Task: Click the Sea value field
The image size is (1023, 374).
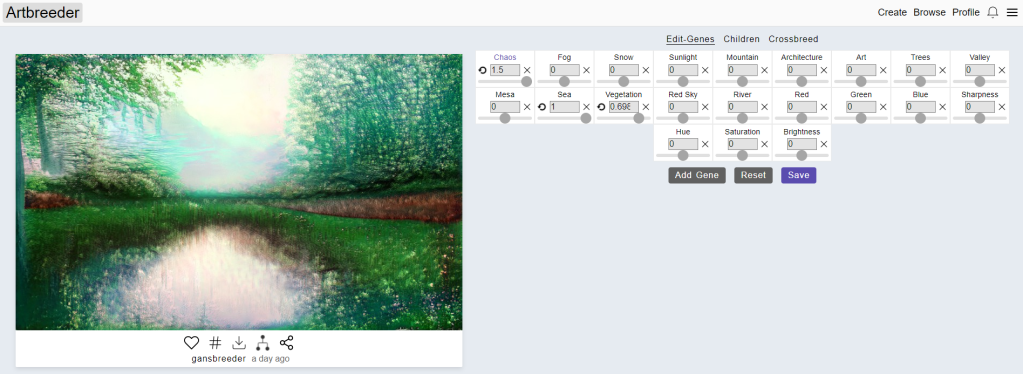Action: 564,107
